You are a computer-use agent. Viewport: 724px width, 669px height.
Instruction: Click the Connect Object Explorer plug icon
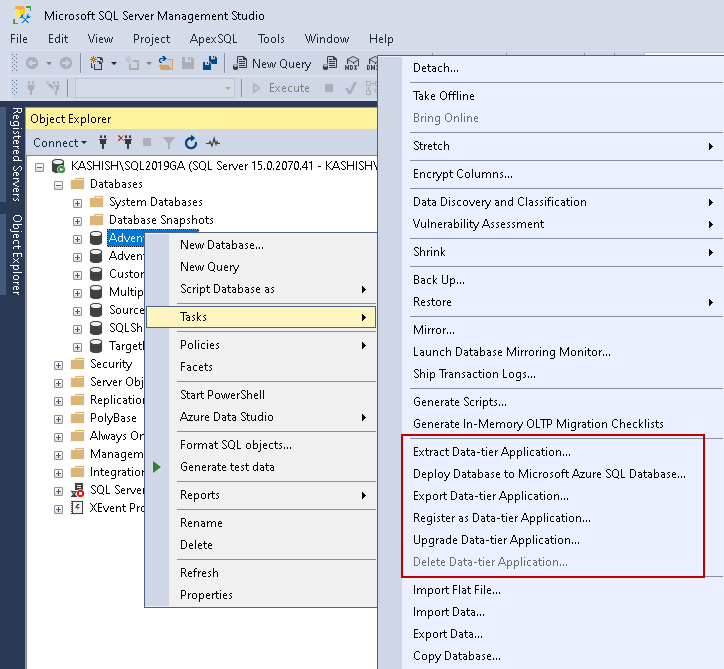tap(103, 142)
